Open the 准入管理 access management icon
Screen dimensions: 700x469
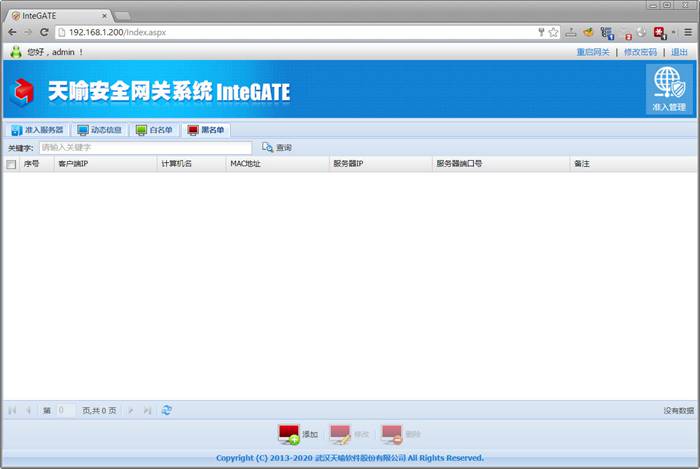pyautogui.click(x=669, y=89)
